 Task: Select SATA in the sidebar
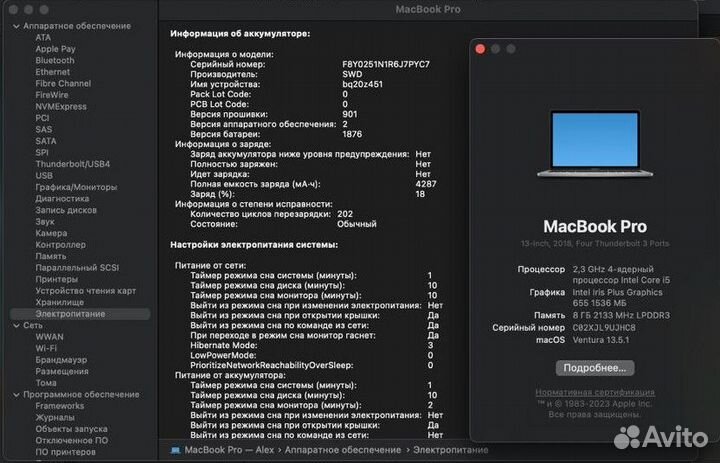[46, 141]
